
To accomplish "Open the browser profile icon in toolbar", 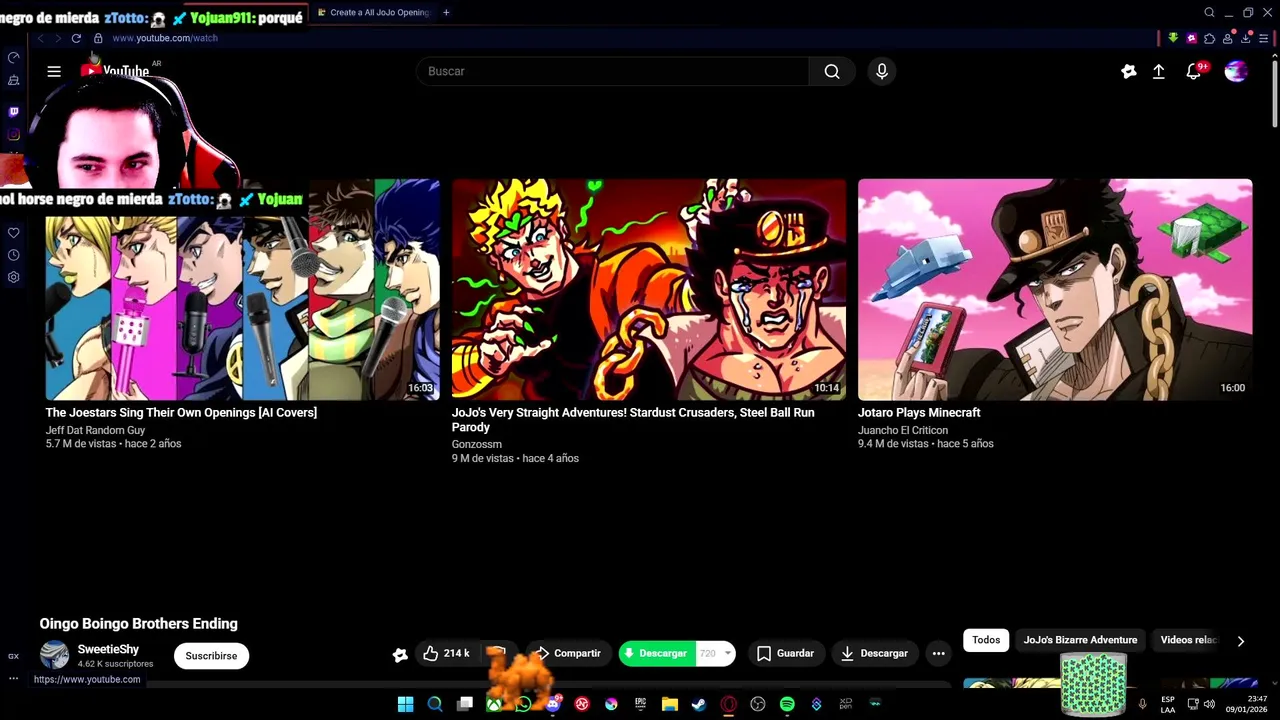I will pos(1227,38).
